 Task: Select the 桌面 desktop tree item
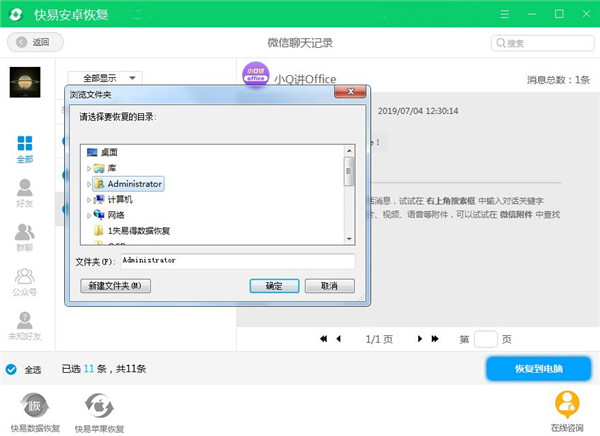click(102, 152)
